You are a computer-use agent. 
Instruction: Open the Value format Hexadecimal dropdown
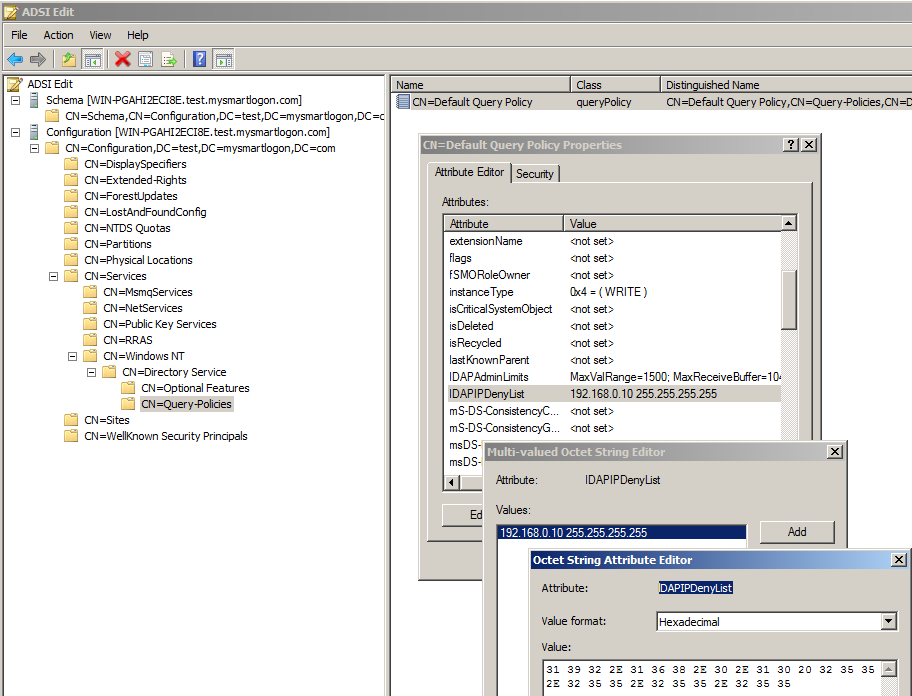coord(888,622)
